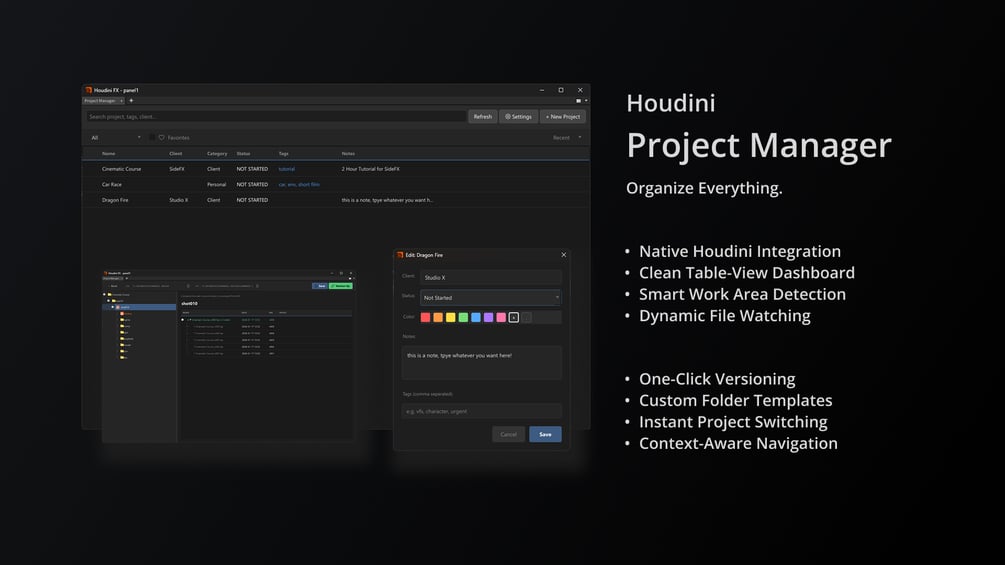Click the Refresh button in Project Manager

pyautogui.click(x=482, y=117)
